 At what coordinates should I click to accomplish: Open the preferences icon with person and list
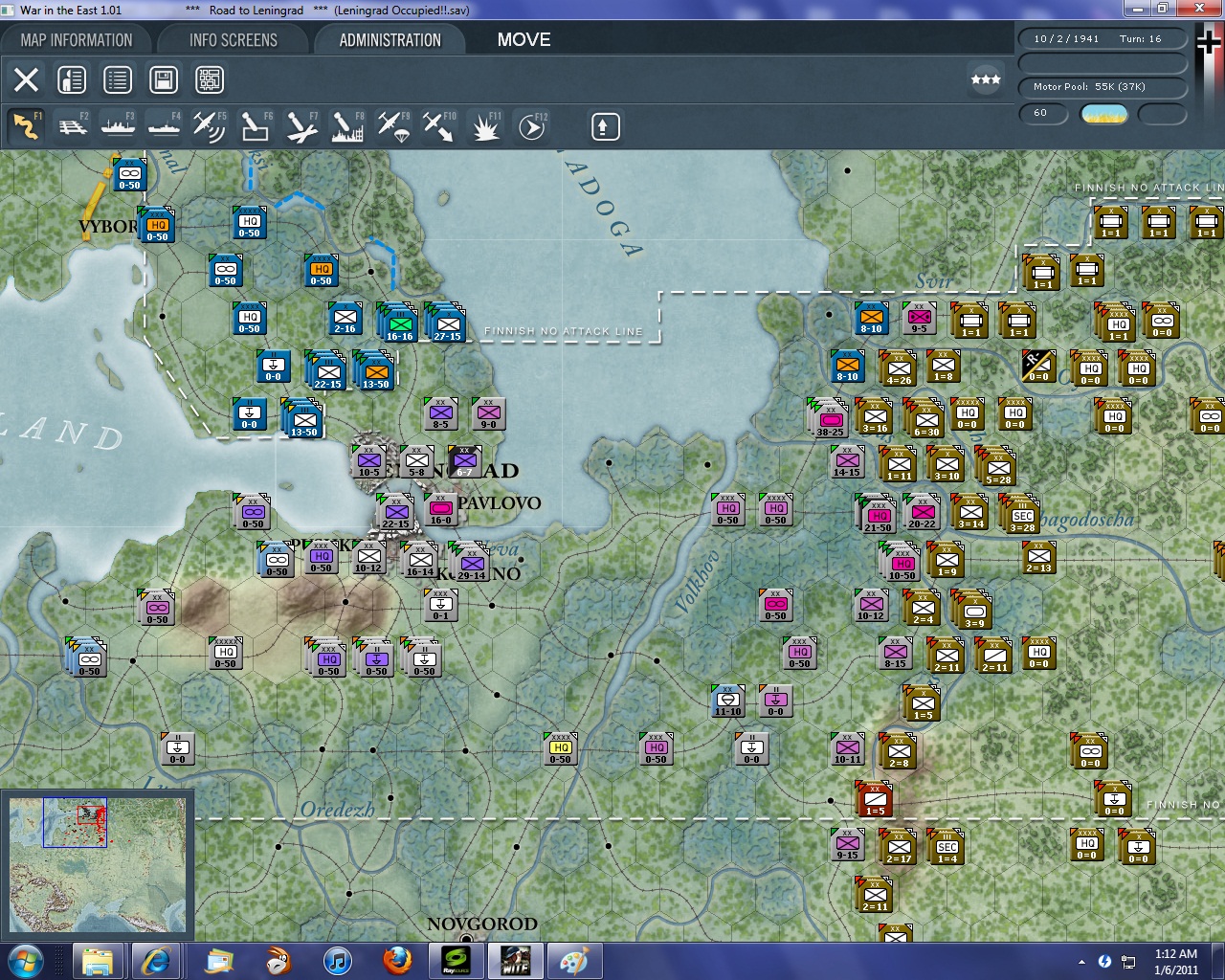[x=72, y=79]
